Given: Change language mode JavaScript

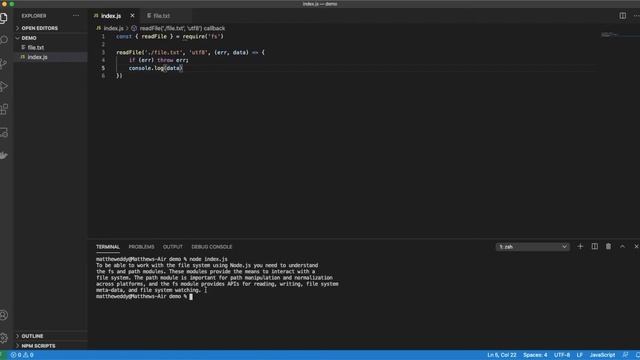Looking at the screenshot, I should pos(602,355).
